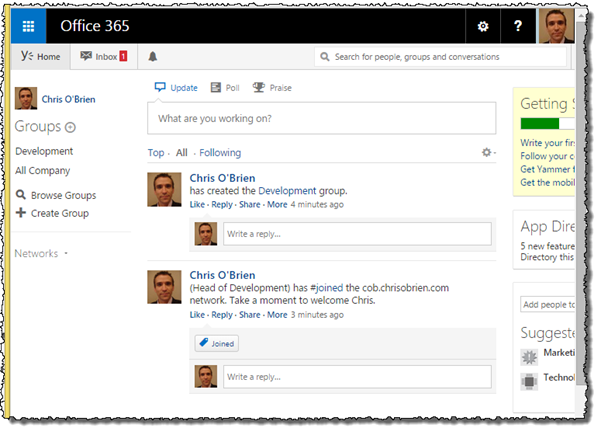The height and width of the screenshot is (435, 601).
Task: Switch feed to Top
Action: [156, 153]
